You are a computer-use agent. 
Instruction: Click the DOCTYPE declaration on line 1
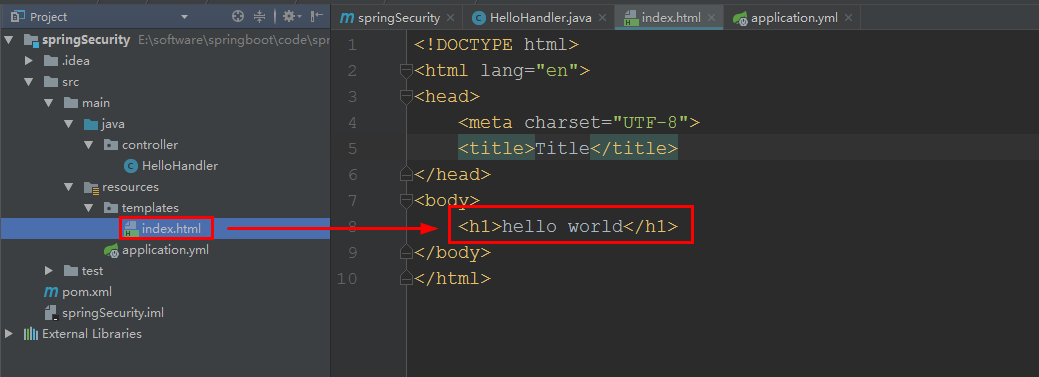(x=496, y=45)
